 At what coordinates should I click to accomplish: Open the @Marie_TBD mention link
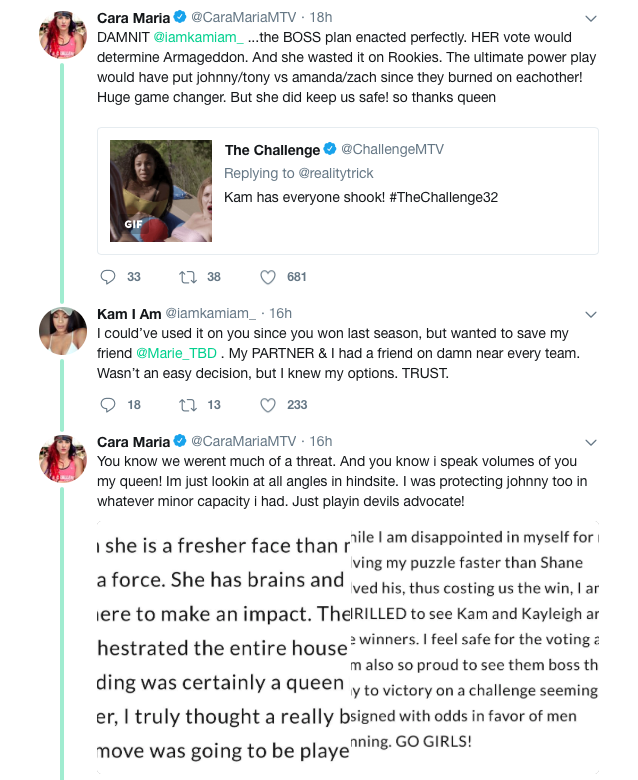(176, 353)
